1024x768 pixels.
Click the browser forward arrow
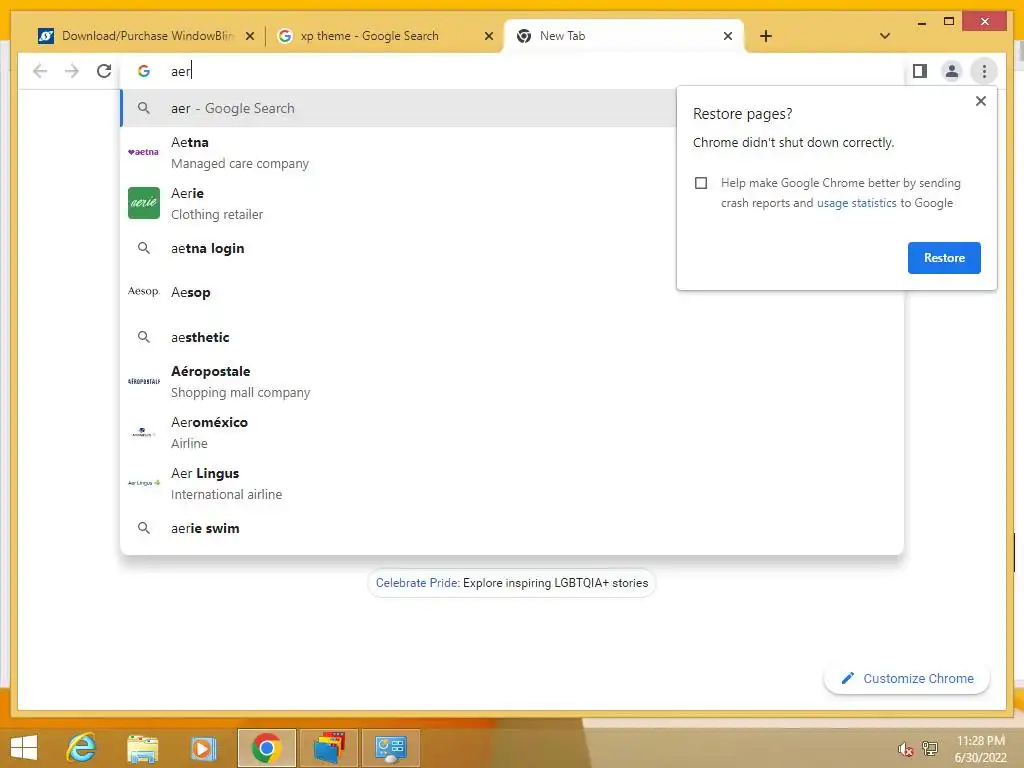click(x=72, y=71)
